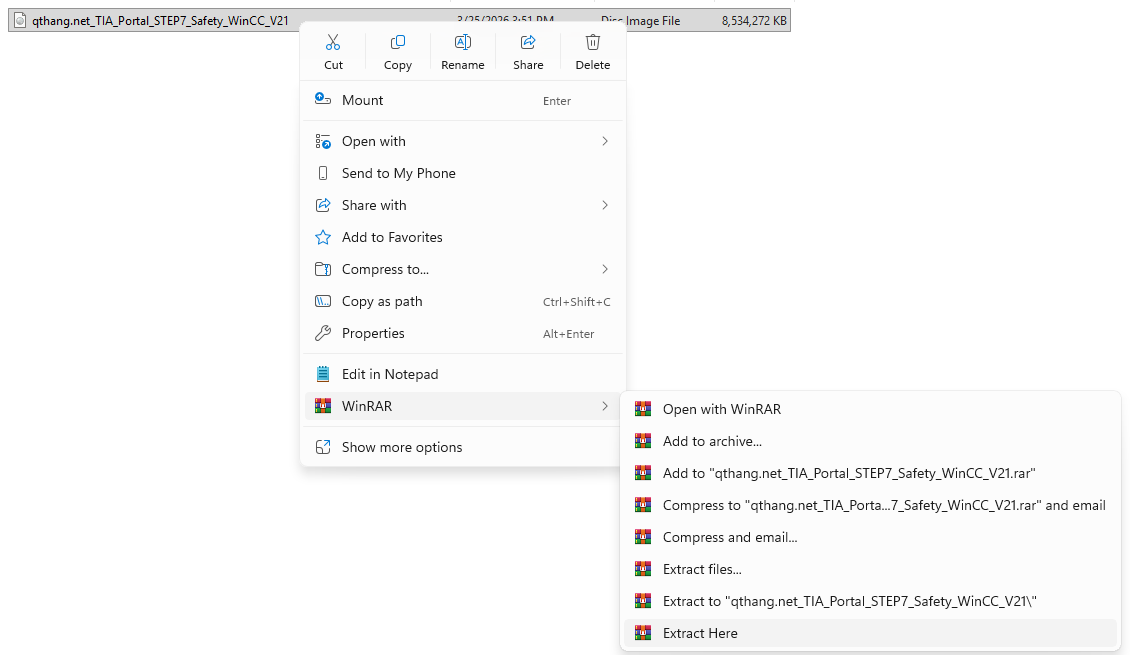Select Open with WinRAR
Screen dimensions: 1130x655
click(721, 409)
